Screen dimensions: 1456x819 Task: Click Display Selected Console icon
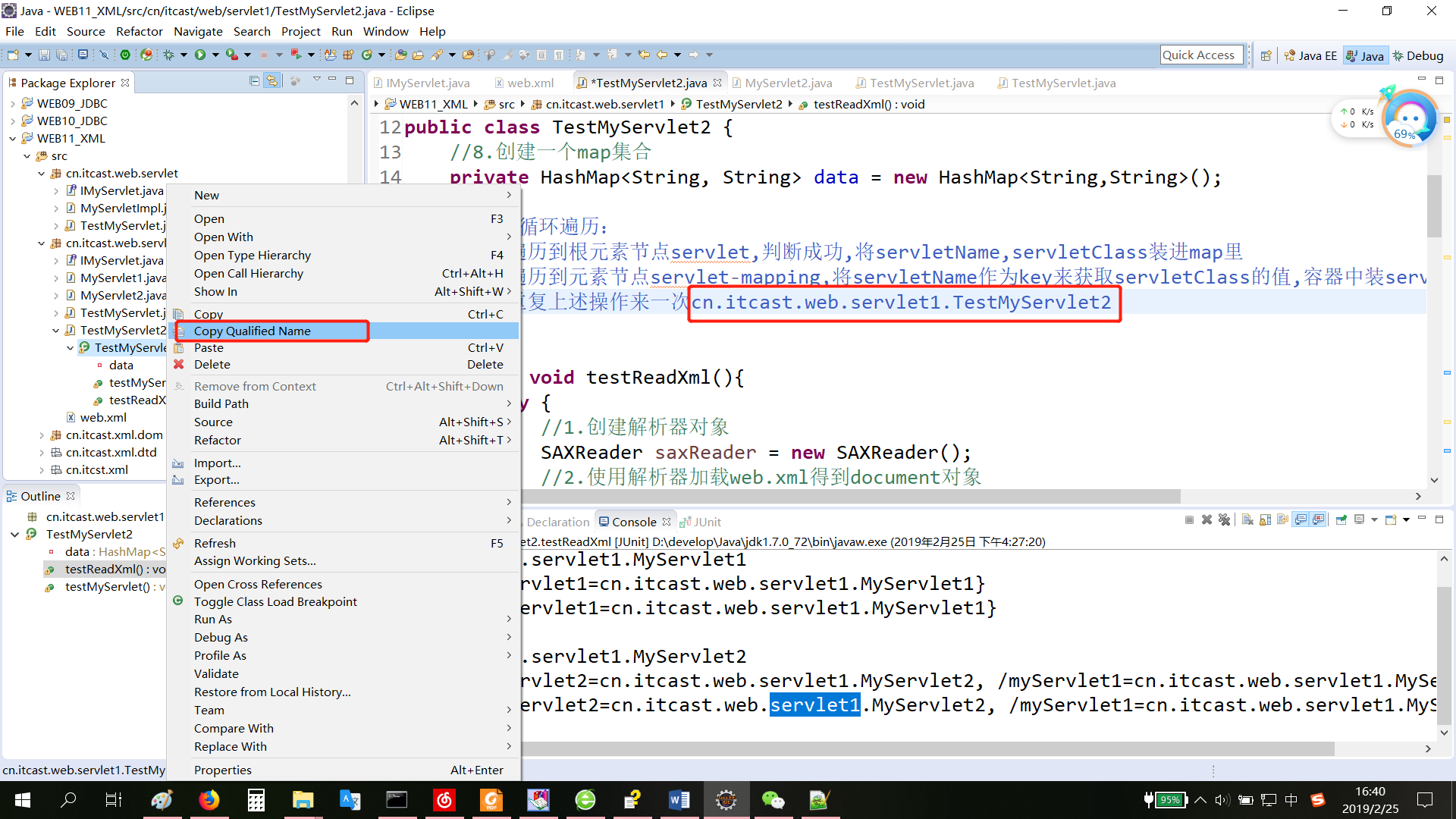1359,519
